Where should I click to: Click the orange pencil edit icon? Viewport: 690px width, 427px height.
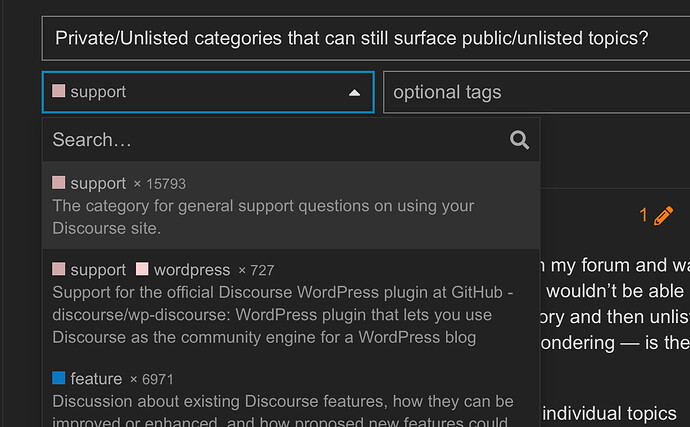coord(663,215)
